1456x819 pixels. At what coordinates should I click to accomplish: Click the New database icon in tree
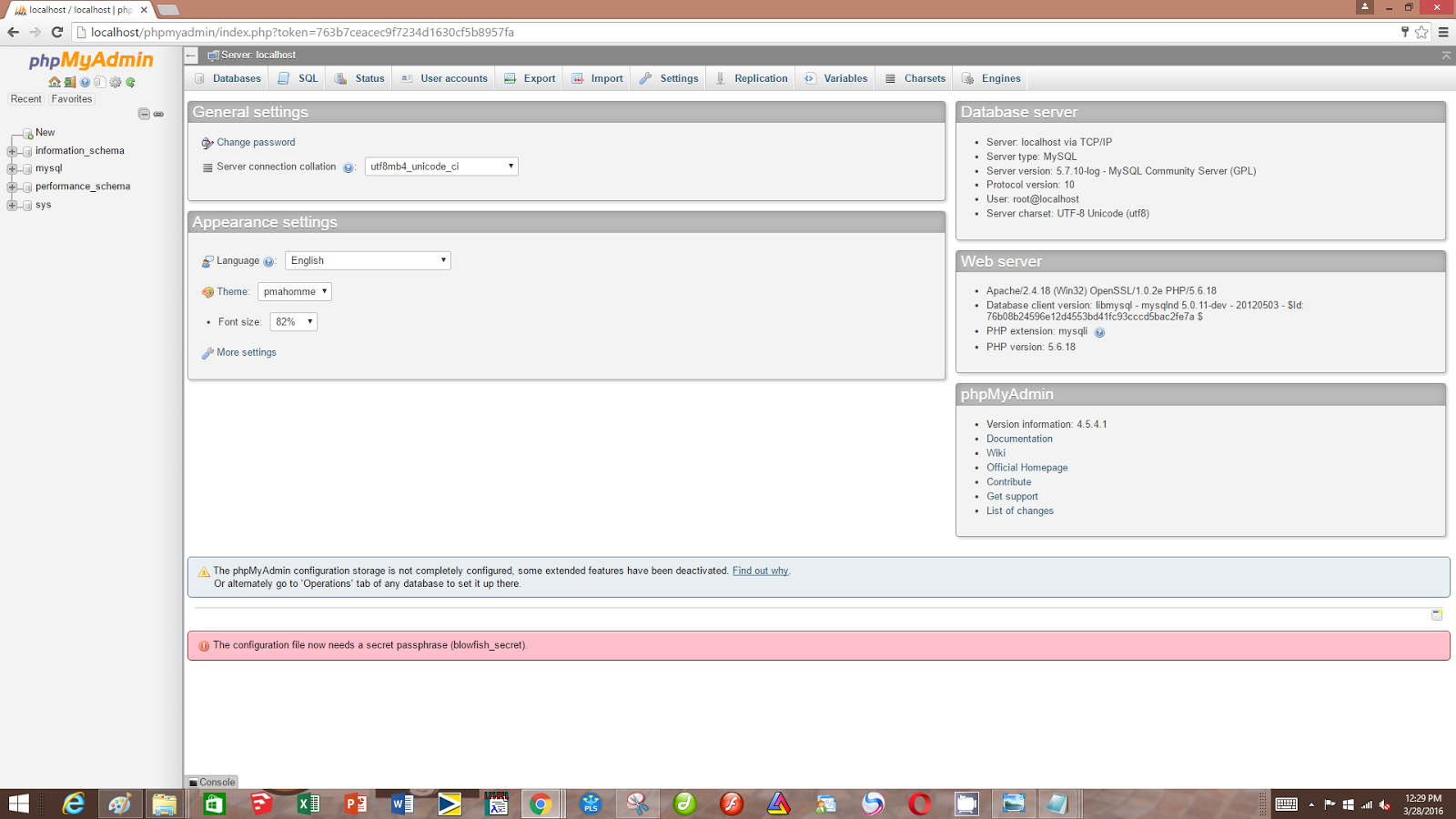click(x=28, y=133)
